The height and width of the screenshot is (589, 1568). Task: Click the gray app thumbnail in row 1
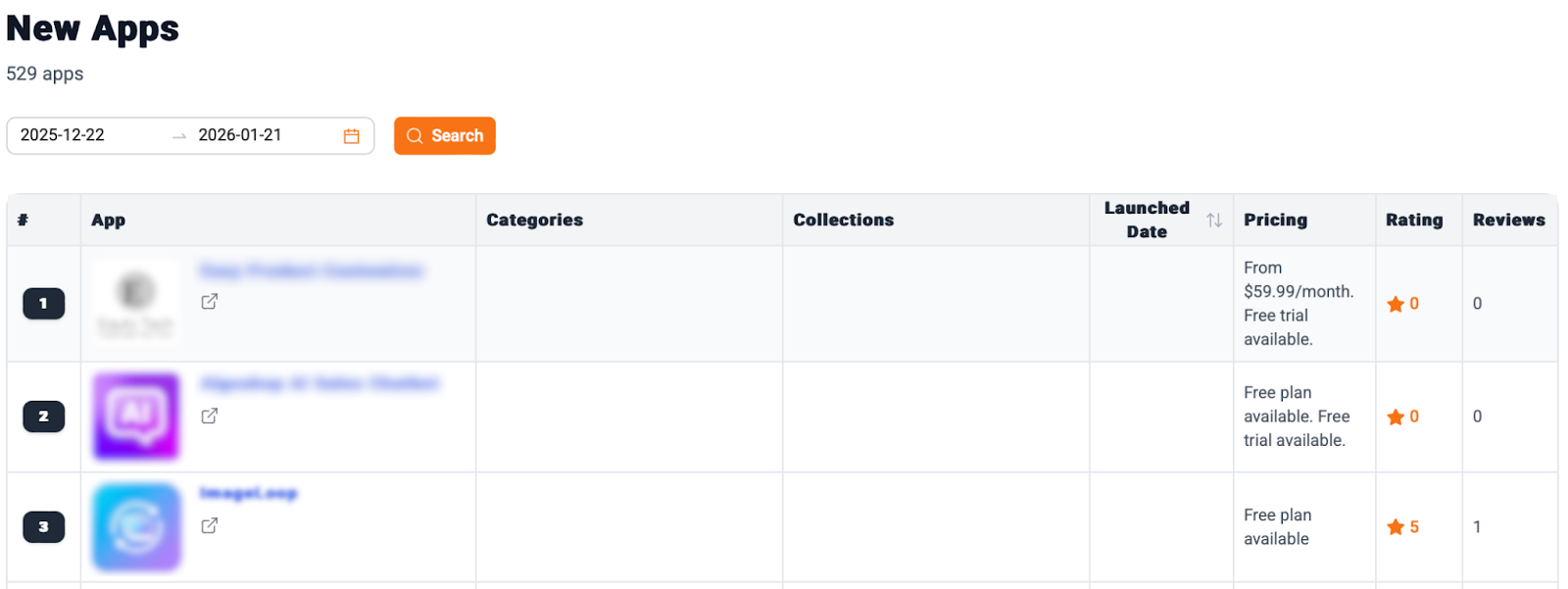pos(136,302)
